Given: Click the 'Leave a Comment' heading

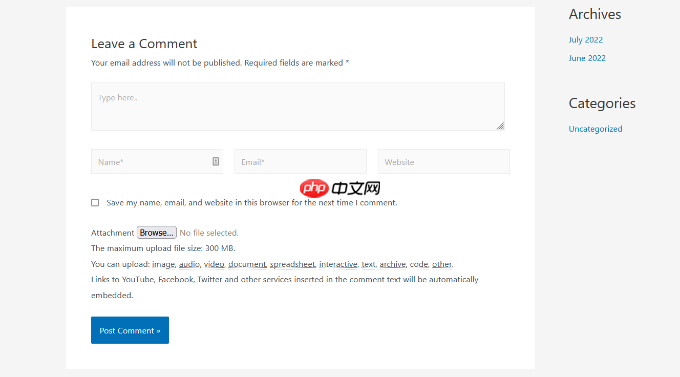Looking at the screenshot, I should tap(144, 43).
